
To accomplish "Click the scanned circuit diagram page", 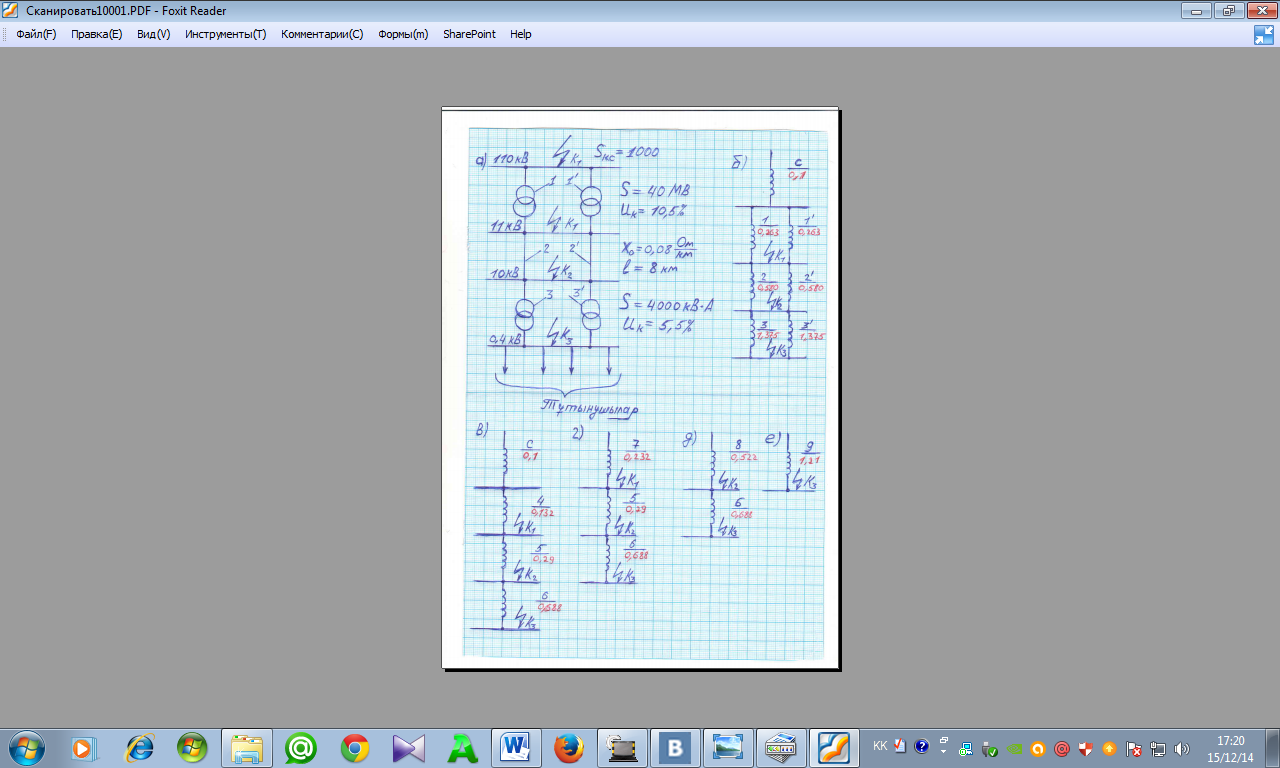I will (640, 388).
